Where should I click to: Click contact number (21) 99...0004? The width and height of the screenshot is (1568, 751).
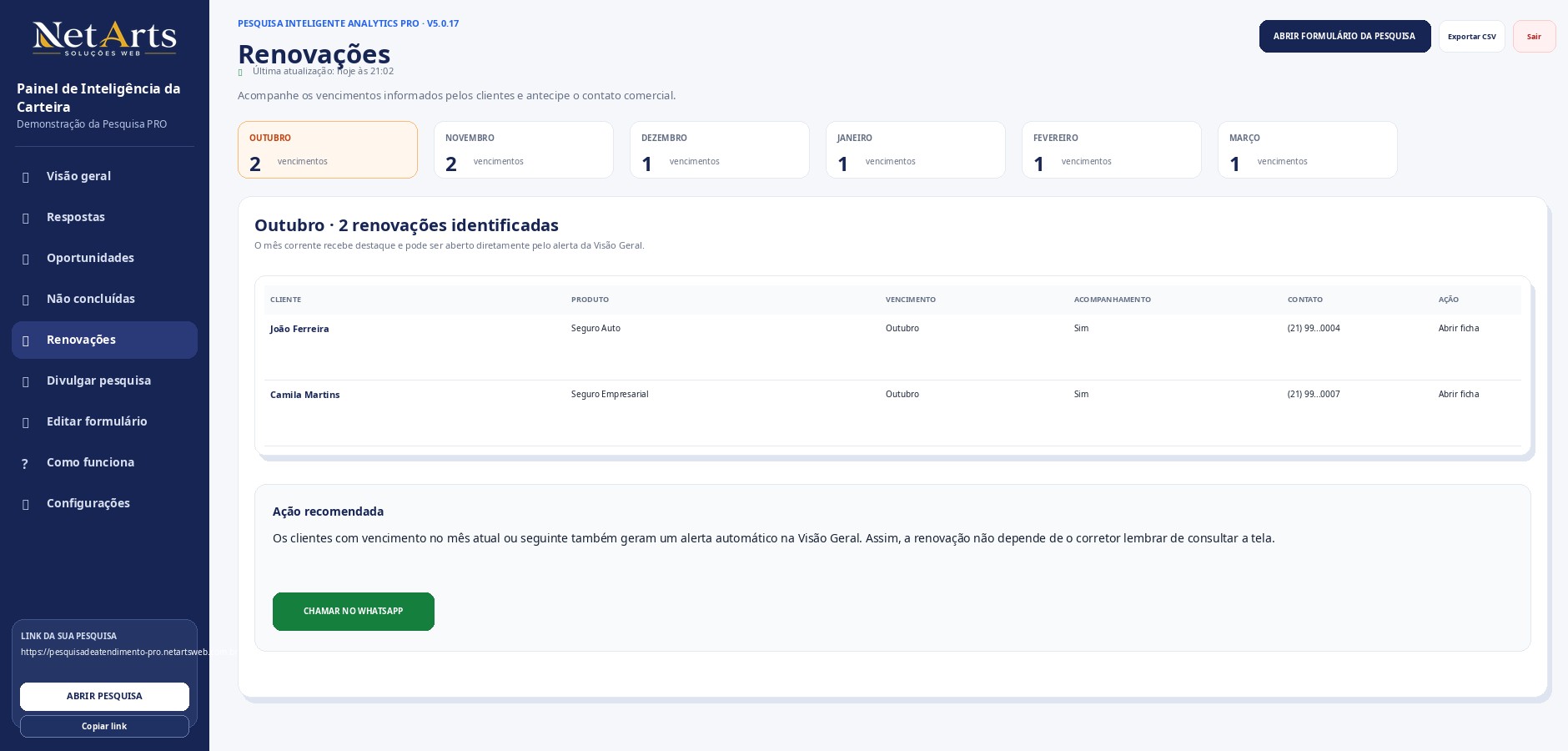1314,329
